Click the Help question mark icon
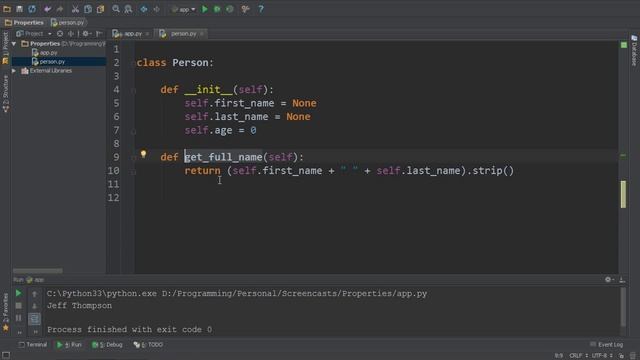The width and height of the screenshot is (640, 360). (261, 9)
